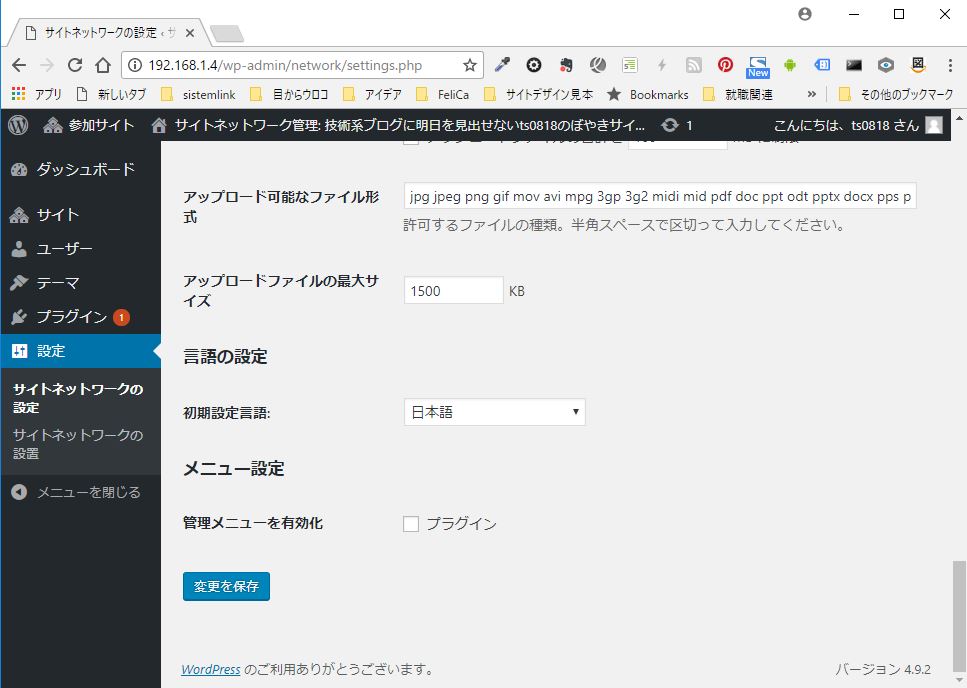The height and width of the screenshot is (688, 967).
Task: Open the アイデア bookmark folder
Action: (x=373, y=94)
